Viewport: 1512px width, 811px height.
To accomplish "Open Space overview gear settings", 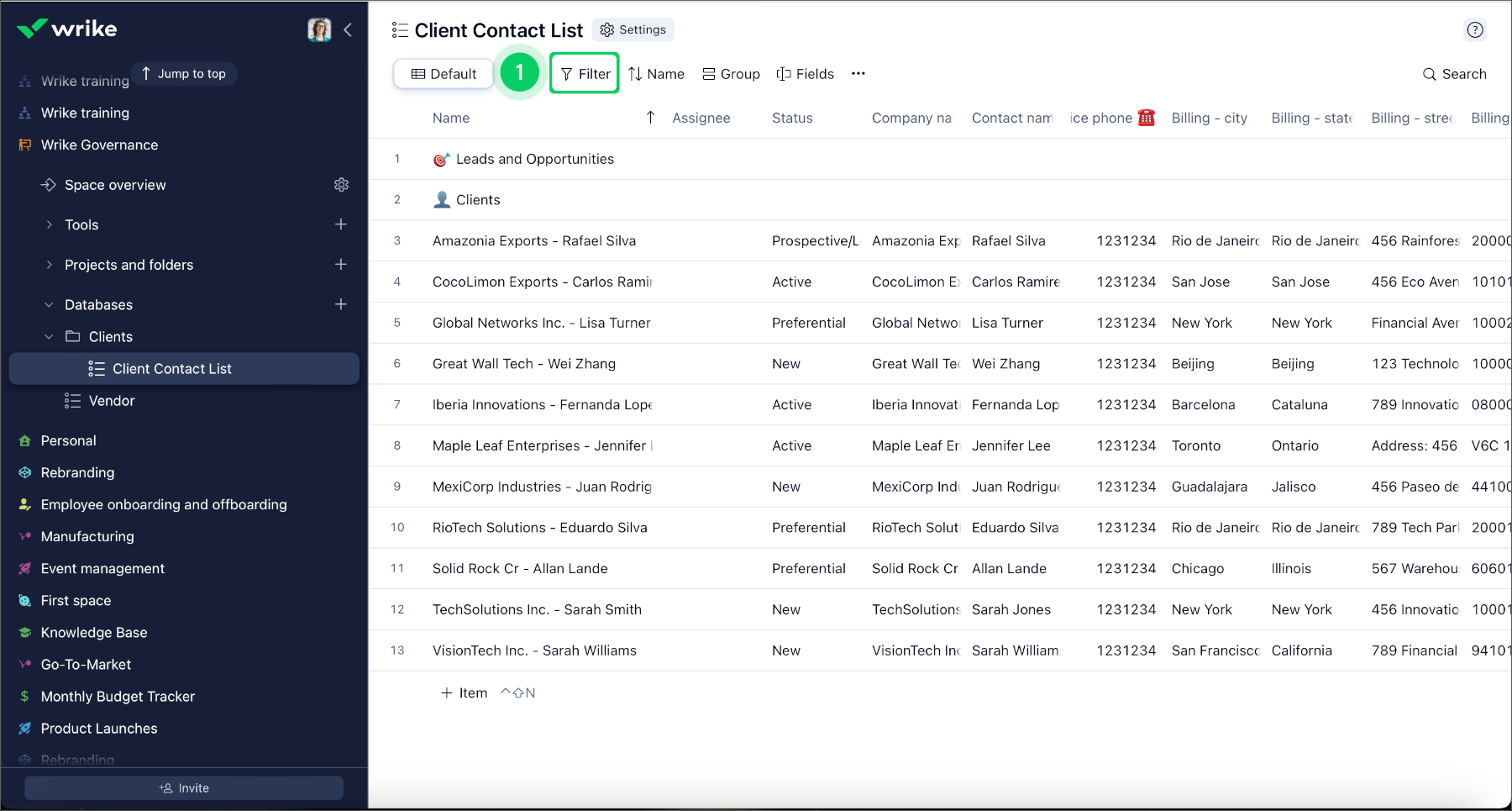I will [x=341, y=185].
